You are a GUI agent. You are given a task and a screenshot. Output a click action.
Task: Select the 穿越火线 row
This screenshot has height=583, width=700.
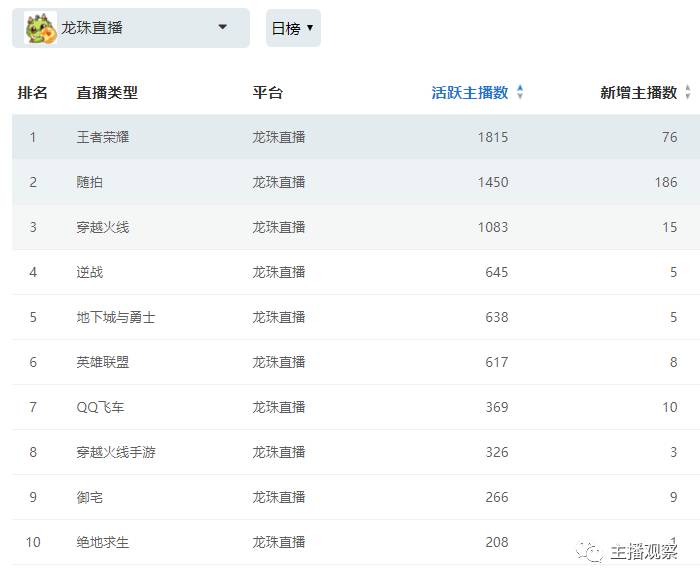pos(103,227)
